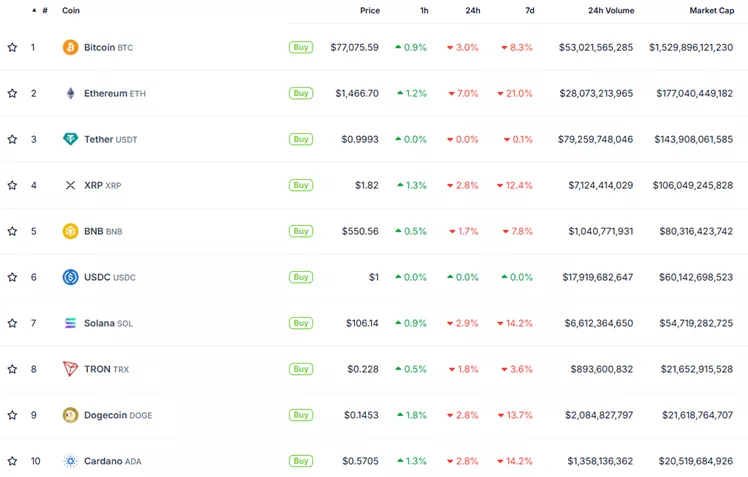Click the Dogecoin logo icon
The width and height of the screenshot is (748, 477).
(x=70, y=415)
